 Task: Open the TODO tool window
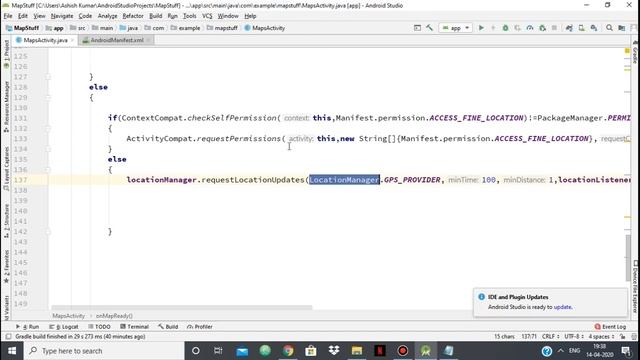point(99,327)
